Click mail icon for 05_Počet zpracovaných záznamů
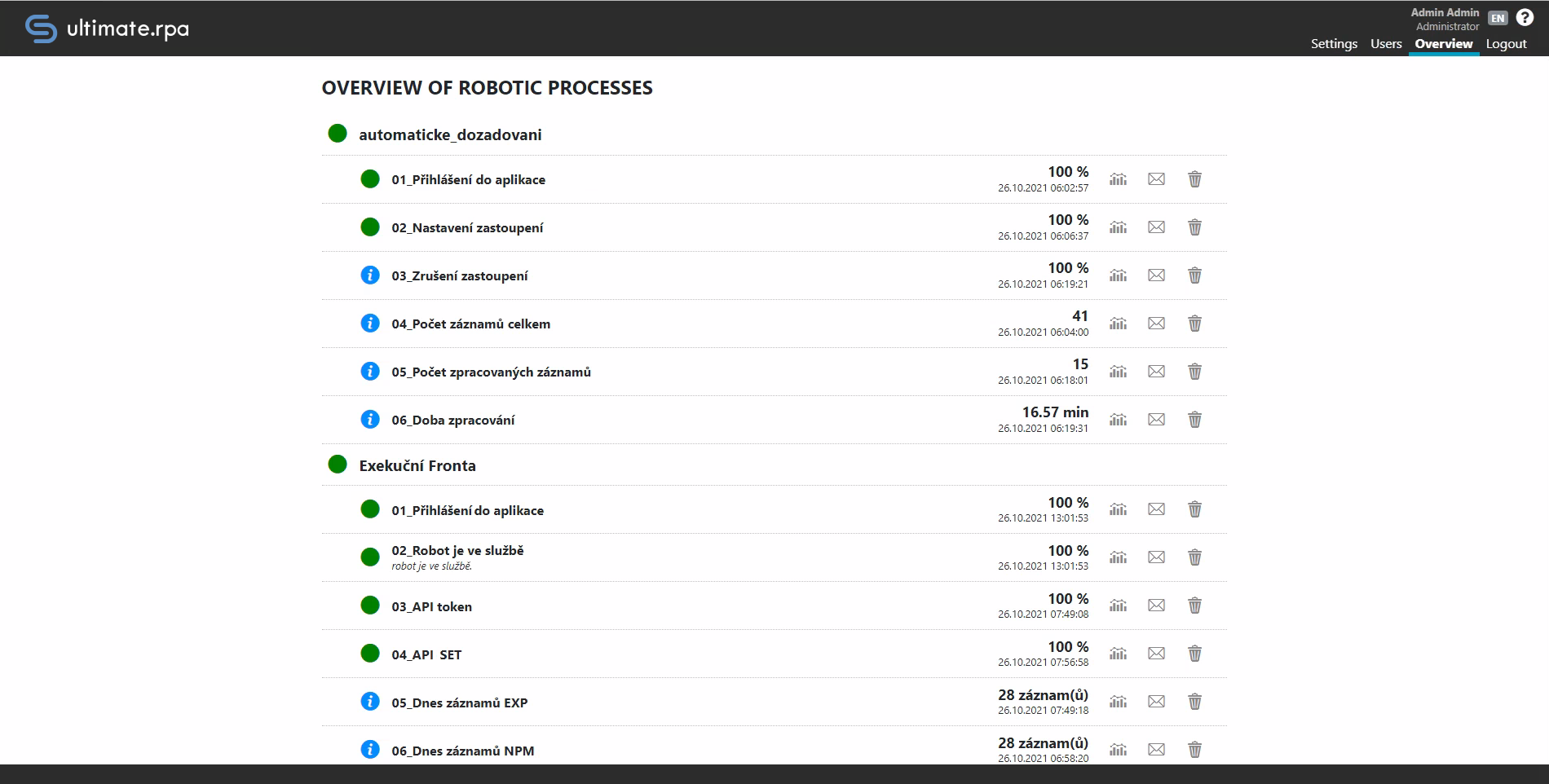The height and width of the screenshot is (784, 1549). (1156, 372)
